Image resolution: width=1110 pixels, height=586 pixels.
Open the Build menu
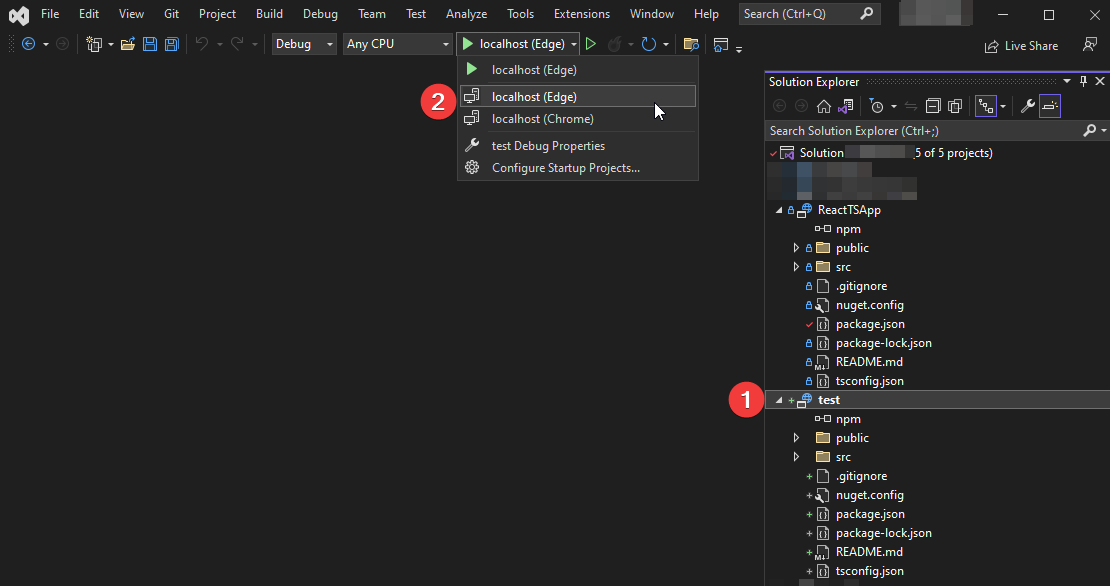[269, 14]
